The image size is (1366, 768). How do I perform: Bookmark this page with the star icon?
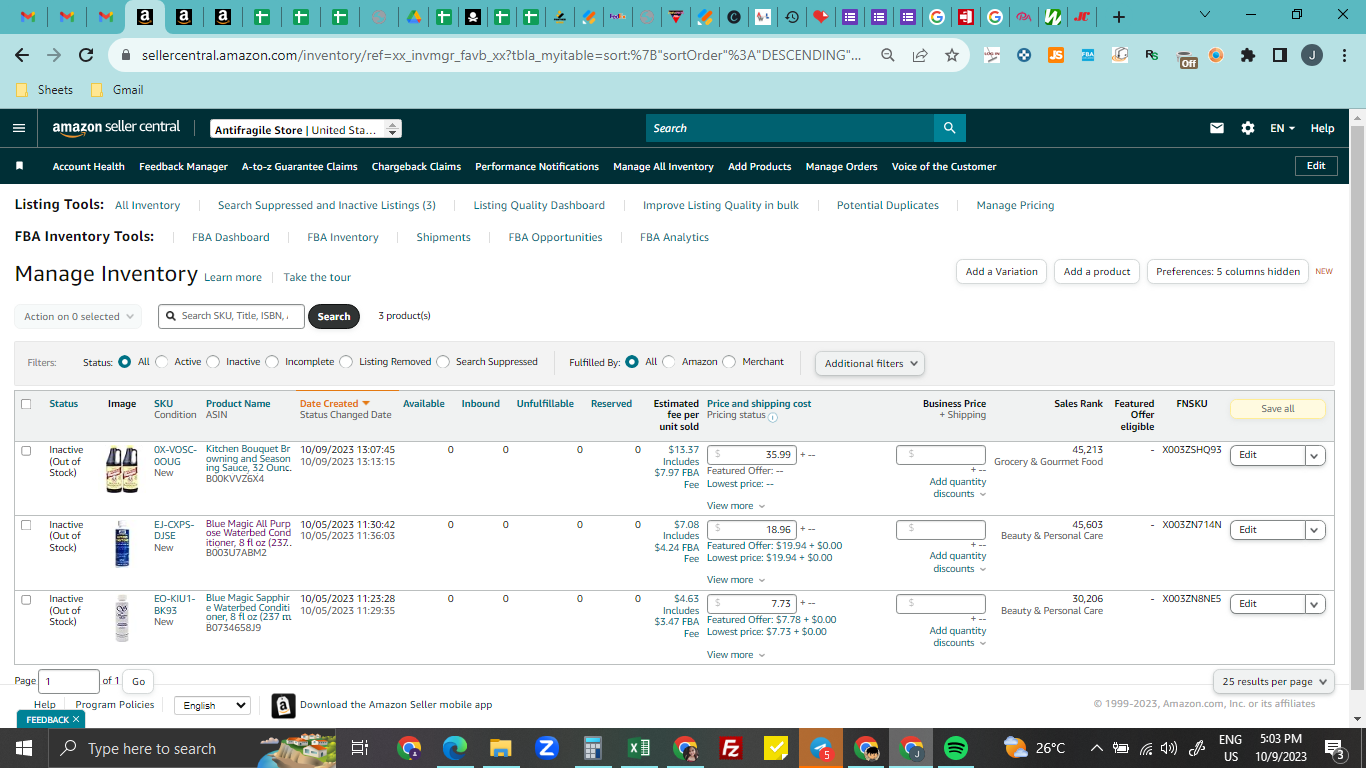tap(951, 56)
